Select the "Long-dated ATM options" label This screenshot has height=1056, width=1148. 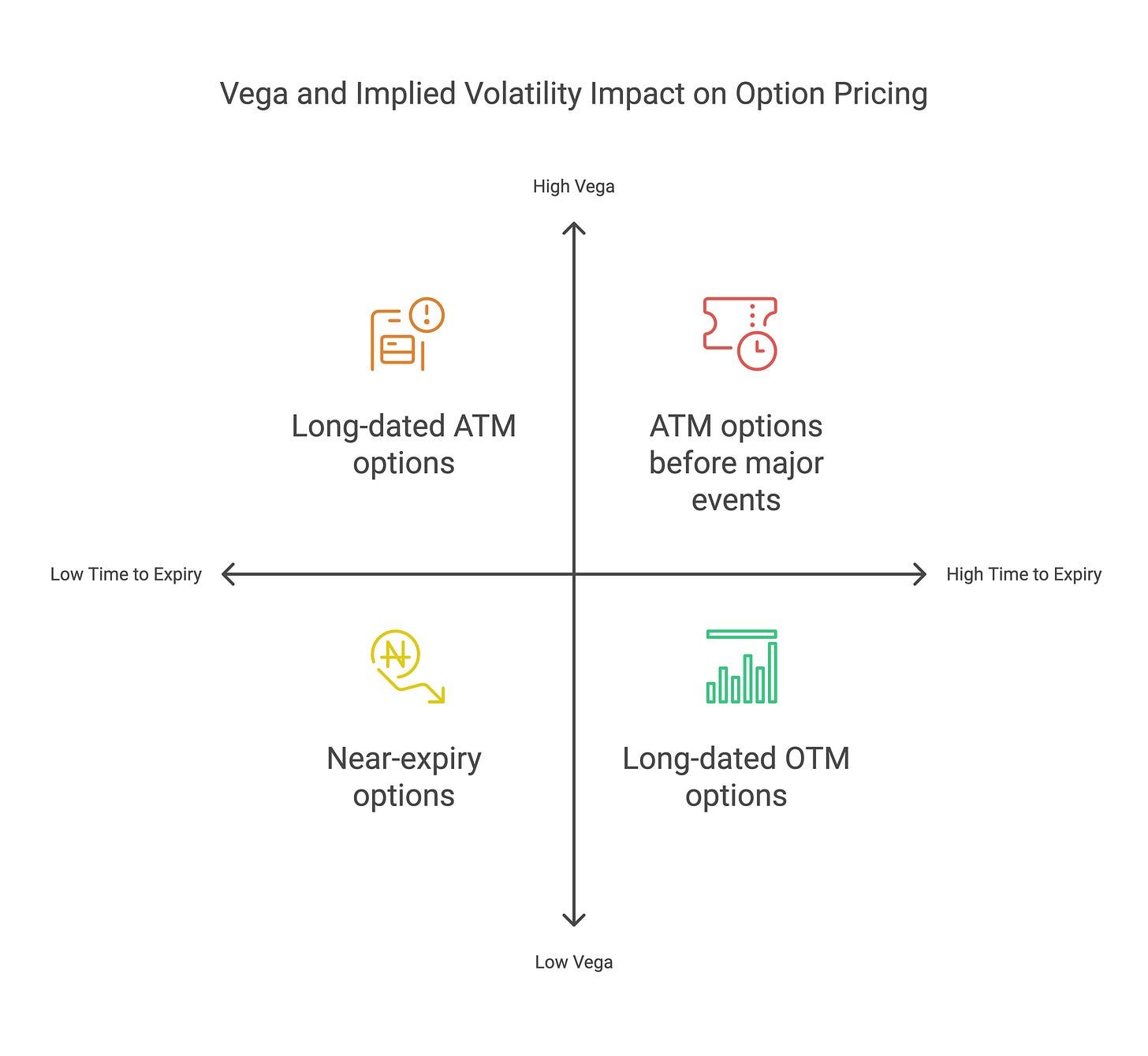[x=404, y=444]
